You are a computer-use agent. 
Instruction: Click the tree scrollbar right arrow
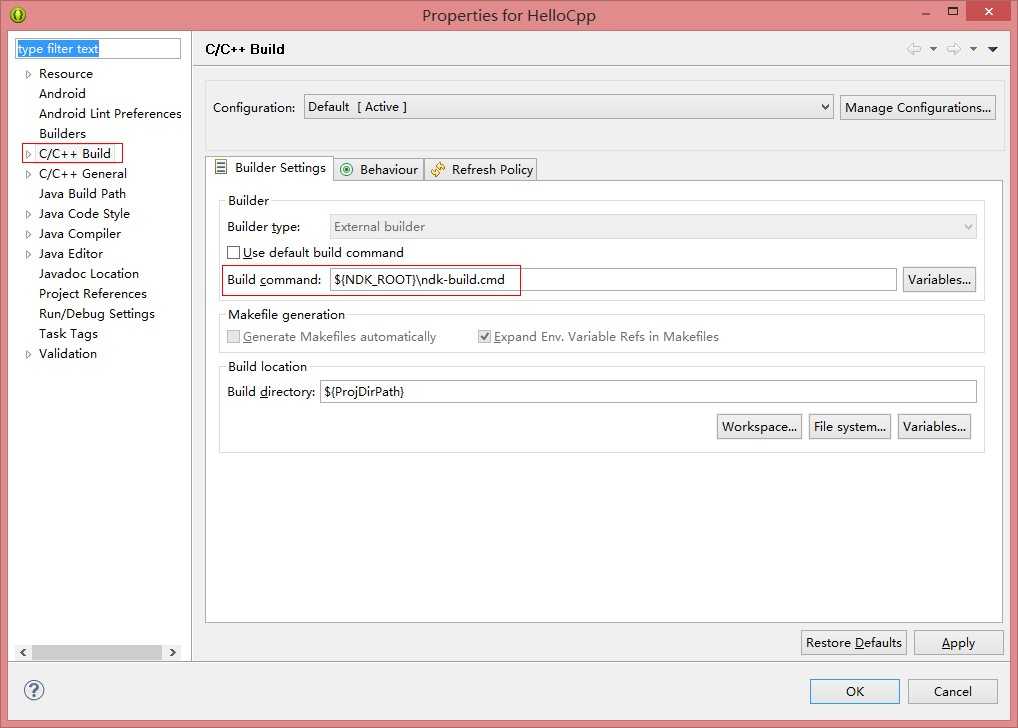[x=173, y=652]
